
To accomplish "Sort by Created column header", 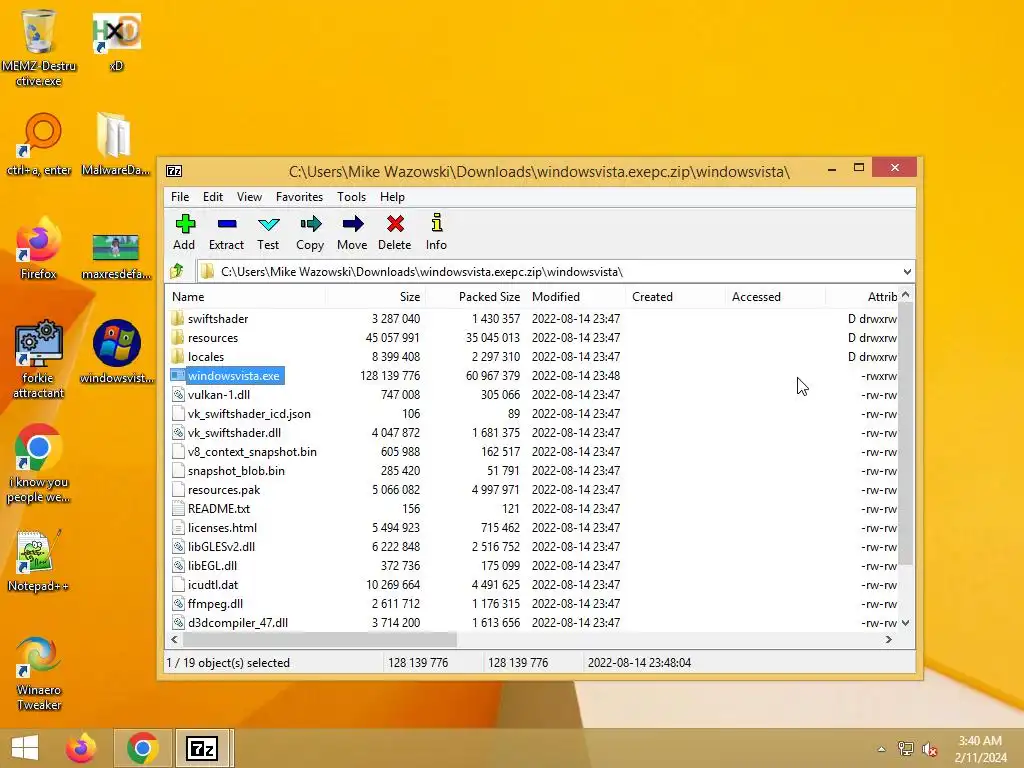I will [675, 296].
